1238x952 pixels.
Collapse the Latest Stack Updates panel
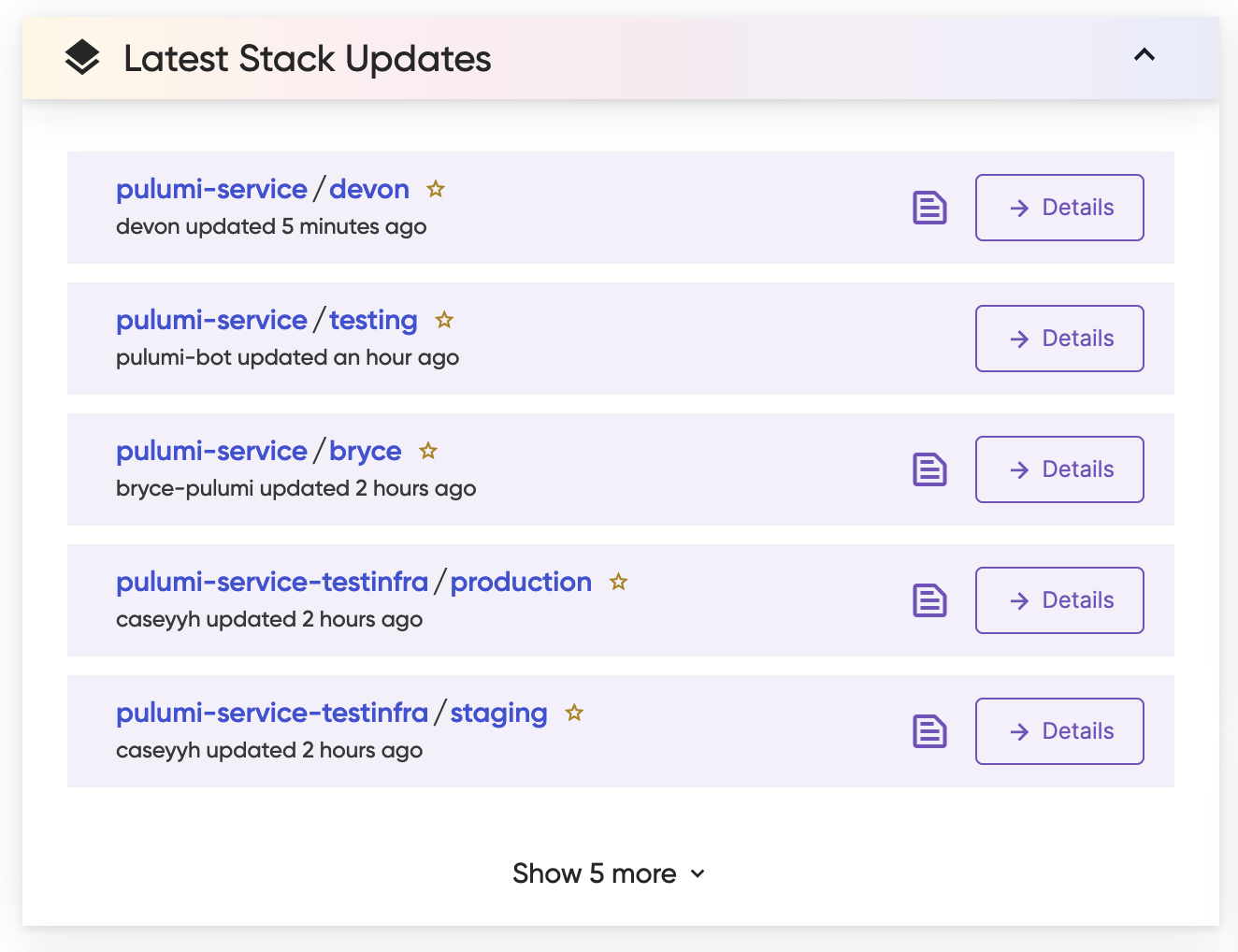click(1144, 55)
